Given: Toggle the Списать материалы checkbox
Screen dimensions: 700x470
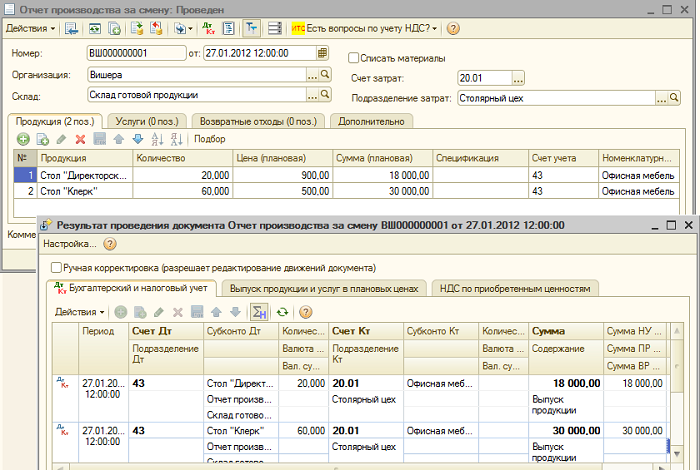Looking at the screenshot, I should [353, 58].
